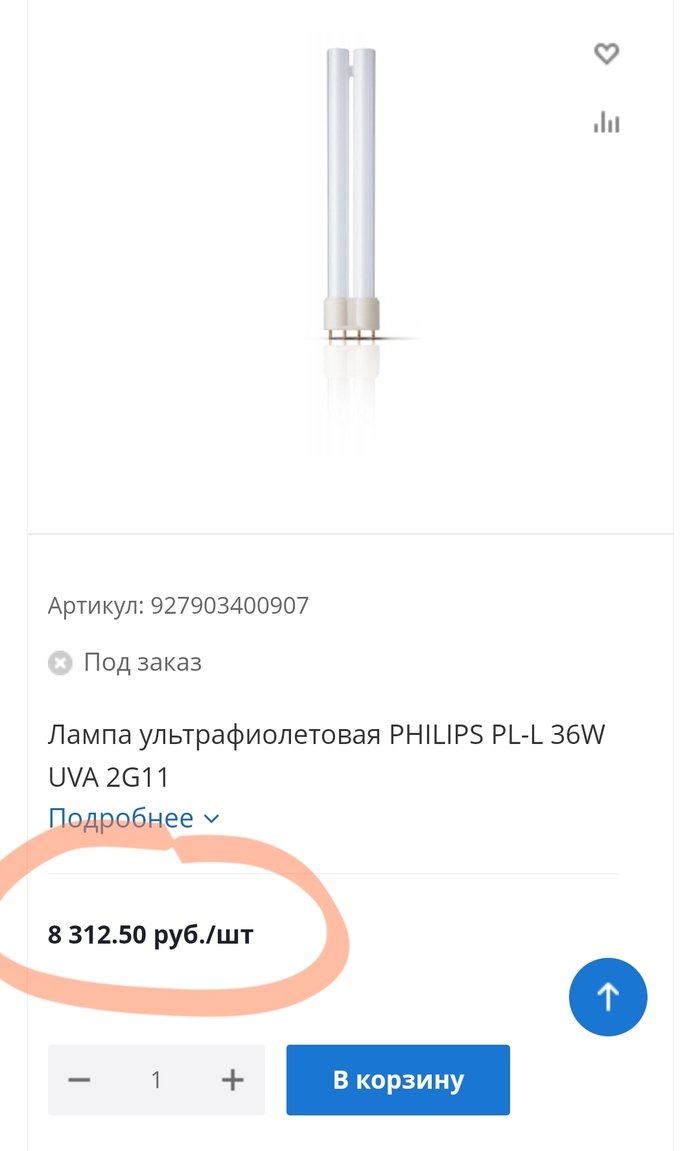Image resolution: width=700 pixels, height=1151 pixels.
Task: Select the article number 927903400907
Action: click(230, 606)
